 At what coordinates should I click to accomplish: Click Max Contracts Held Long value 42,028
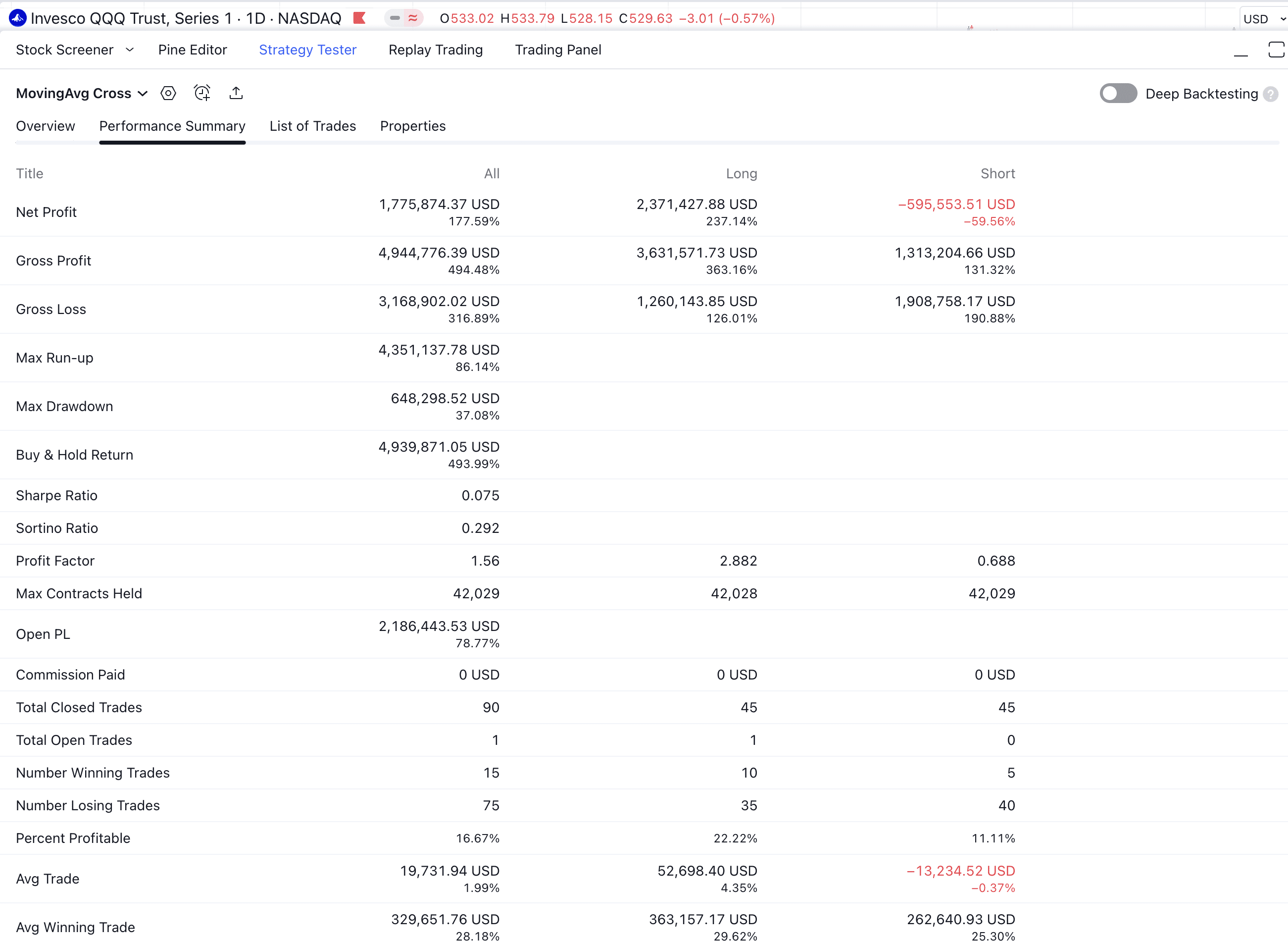734,593
